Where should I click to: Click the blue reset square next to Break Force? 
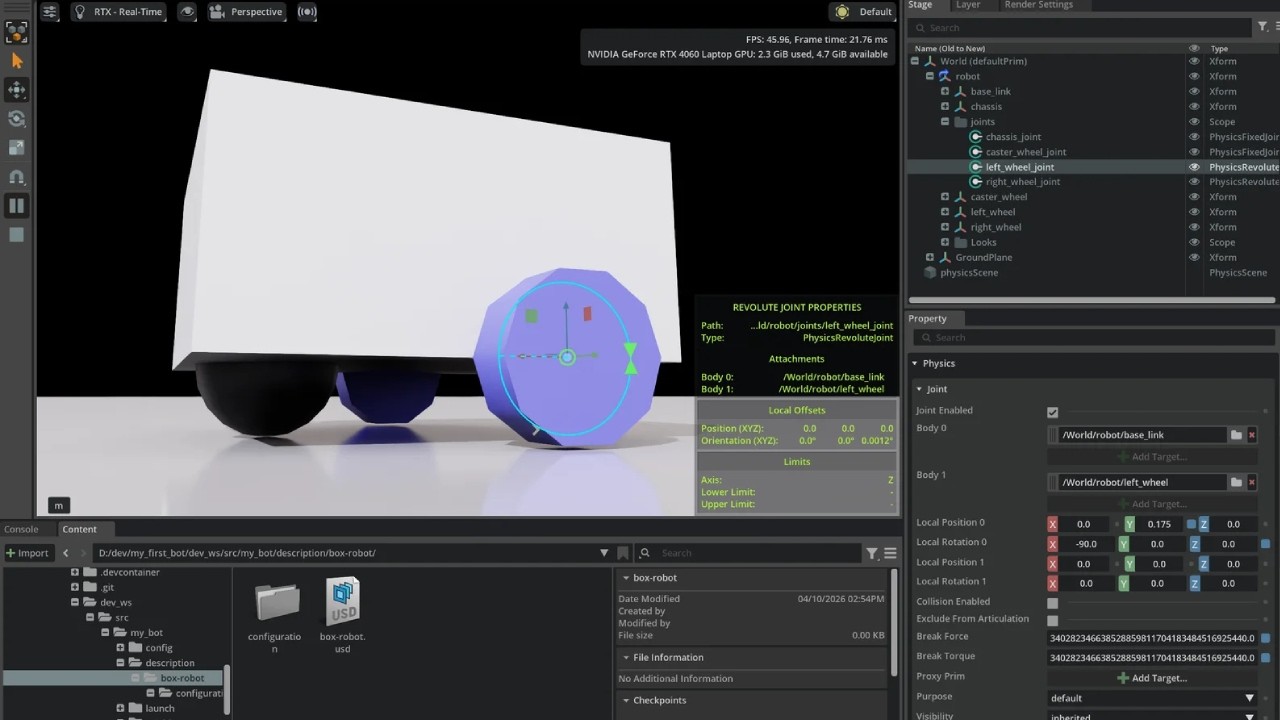pos(1265,638)
